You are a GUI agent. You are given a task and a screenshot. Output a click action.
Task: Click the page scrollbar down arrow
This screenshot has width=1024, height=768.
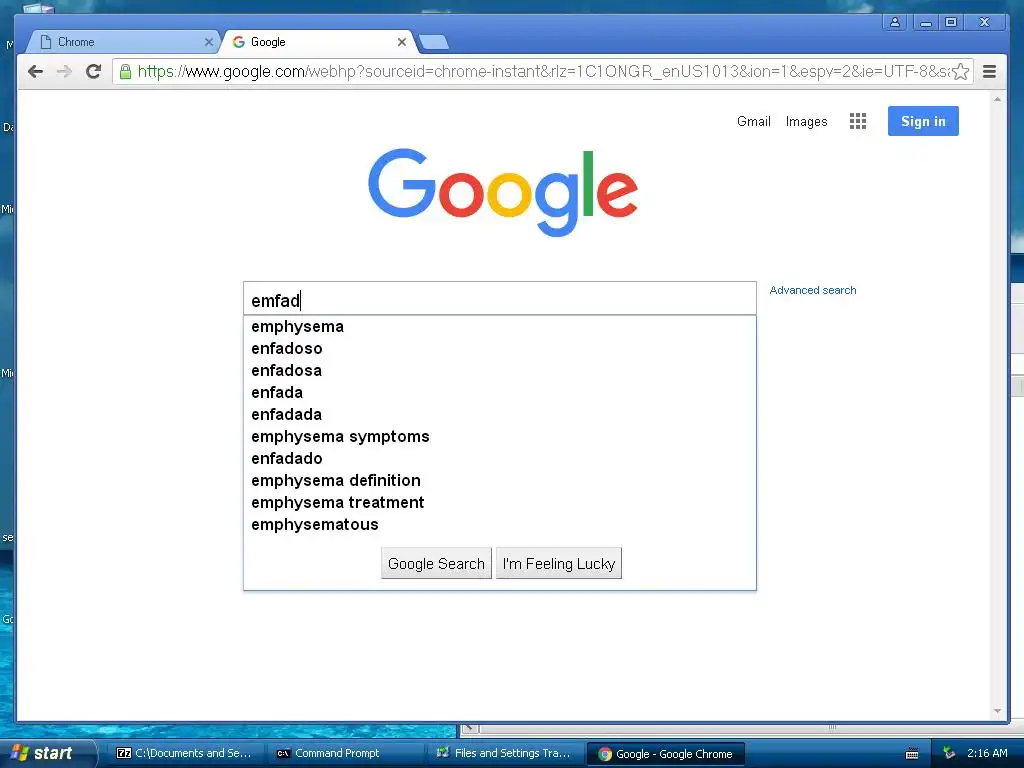click(x=997, y=711)
